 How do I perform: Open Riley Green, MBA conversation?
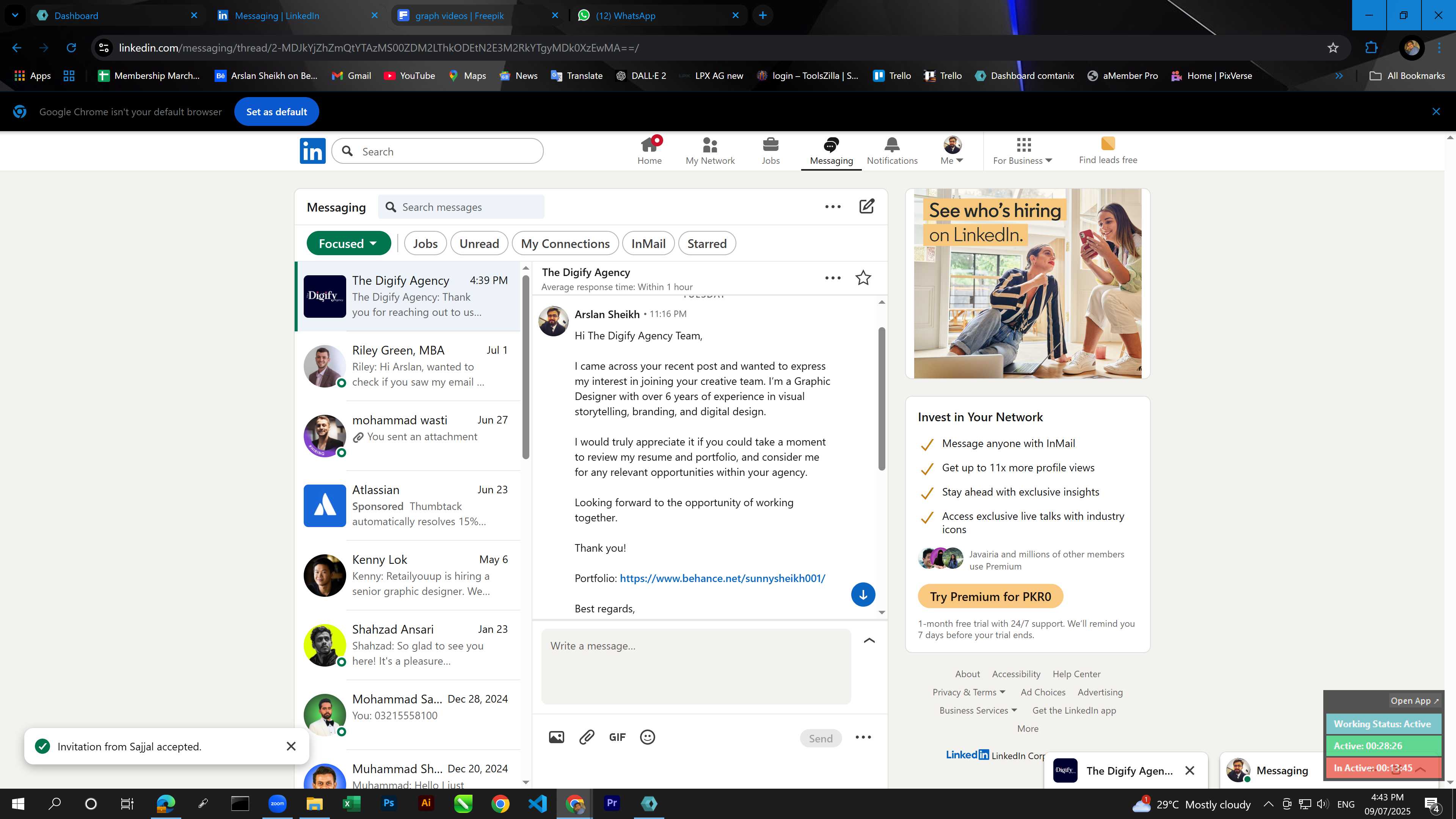tap(408, 366)
